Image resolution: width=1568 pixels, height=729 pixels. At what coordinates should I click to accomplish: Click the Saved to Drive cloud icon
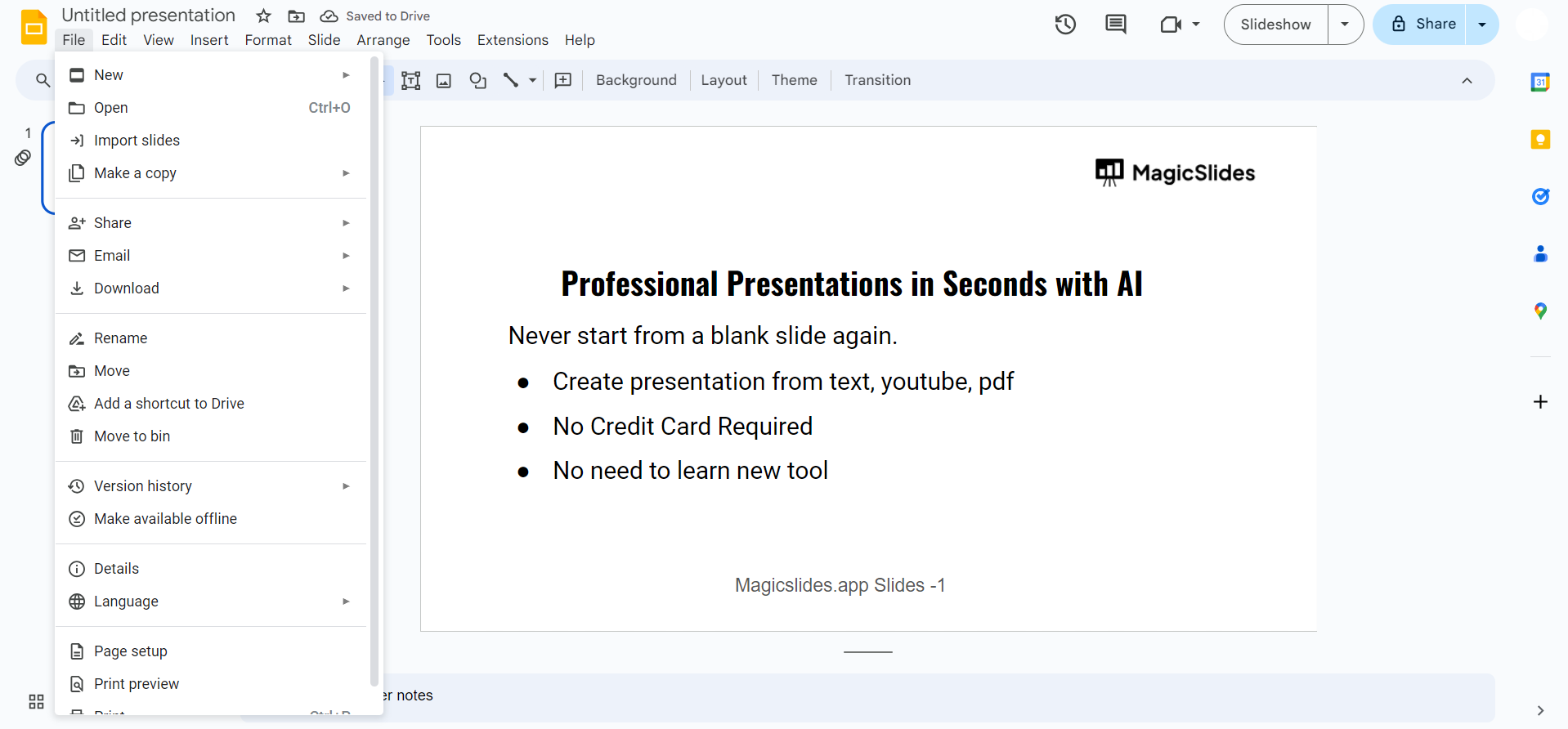point(329,16)
